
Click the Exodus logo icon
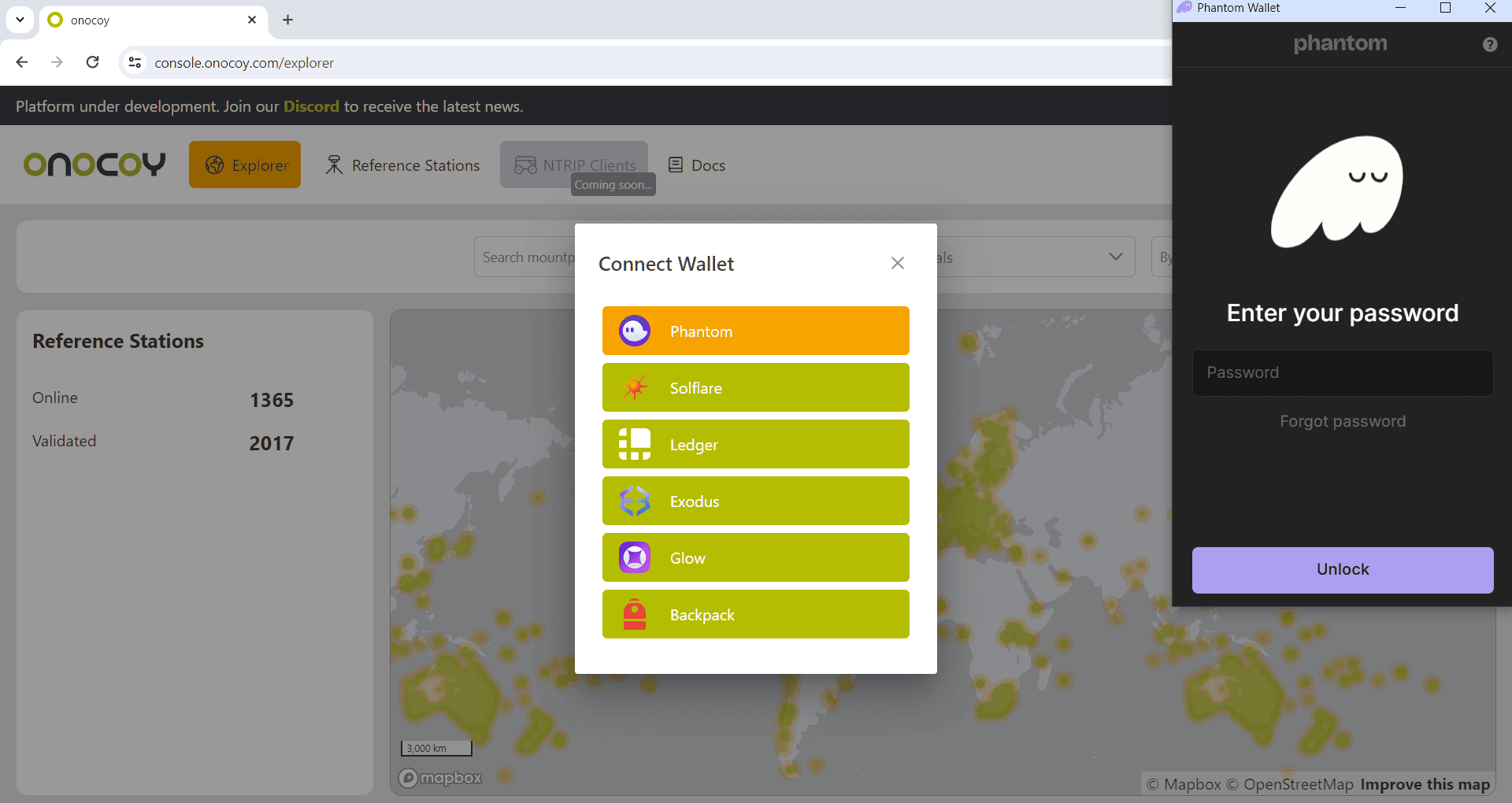(x=635, y=501)
